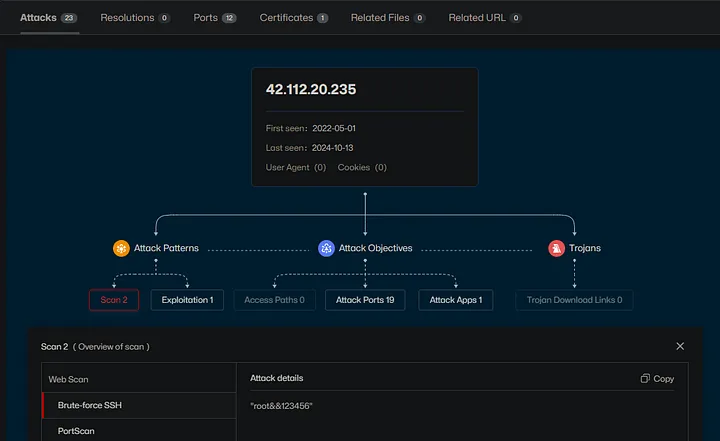
Task: Switch to the Resolutions tab
Action: coord(135,18)
